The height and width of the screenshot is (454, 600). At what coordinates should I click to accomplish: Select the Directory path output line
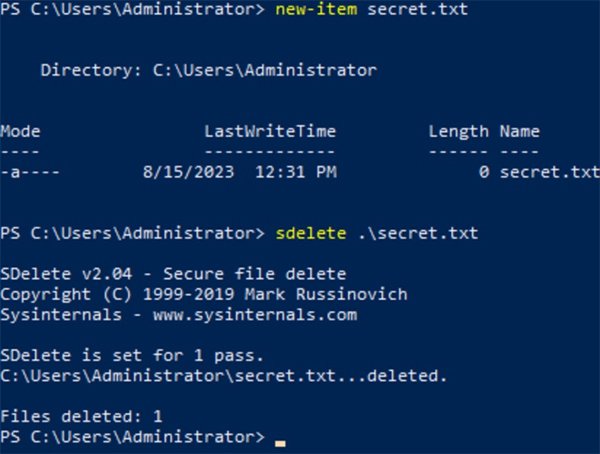tap(208, 70)
